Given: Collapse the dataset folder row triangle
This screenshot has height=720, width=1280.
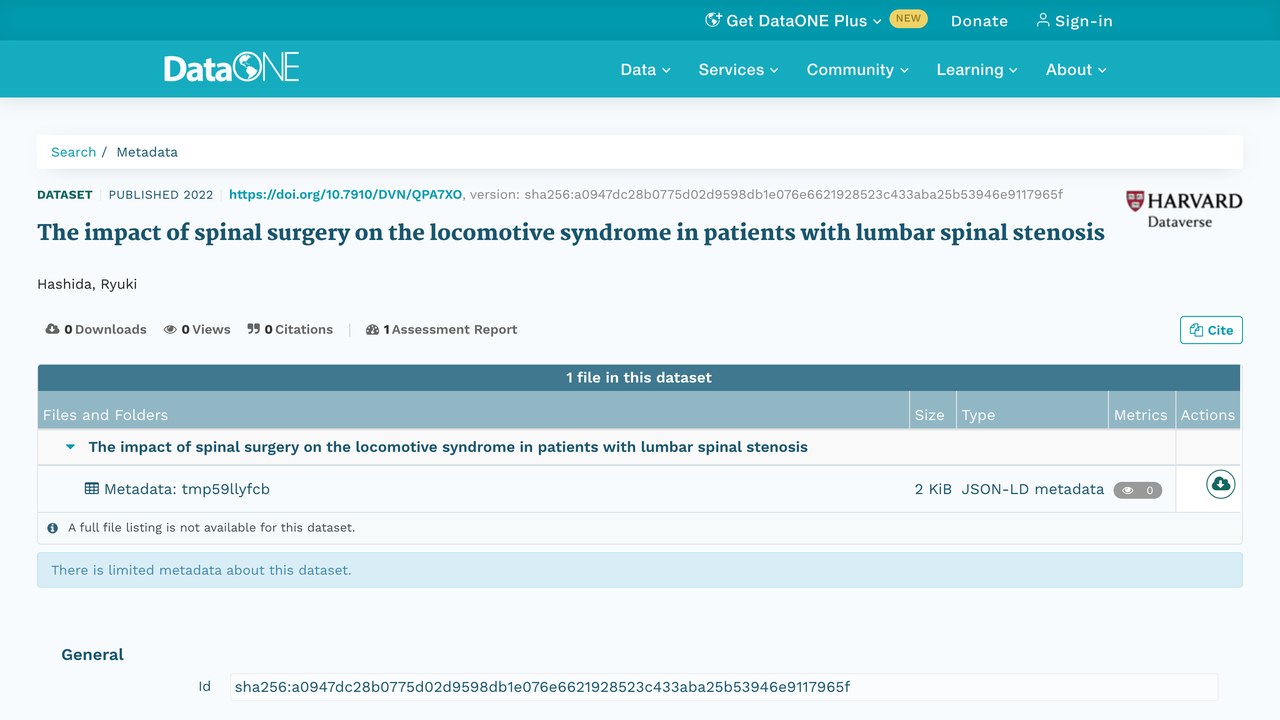Looking at the screenshot, I should coord(70,447).
